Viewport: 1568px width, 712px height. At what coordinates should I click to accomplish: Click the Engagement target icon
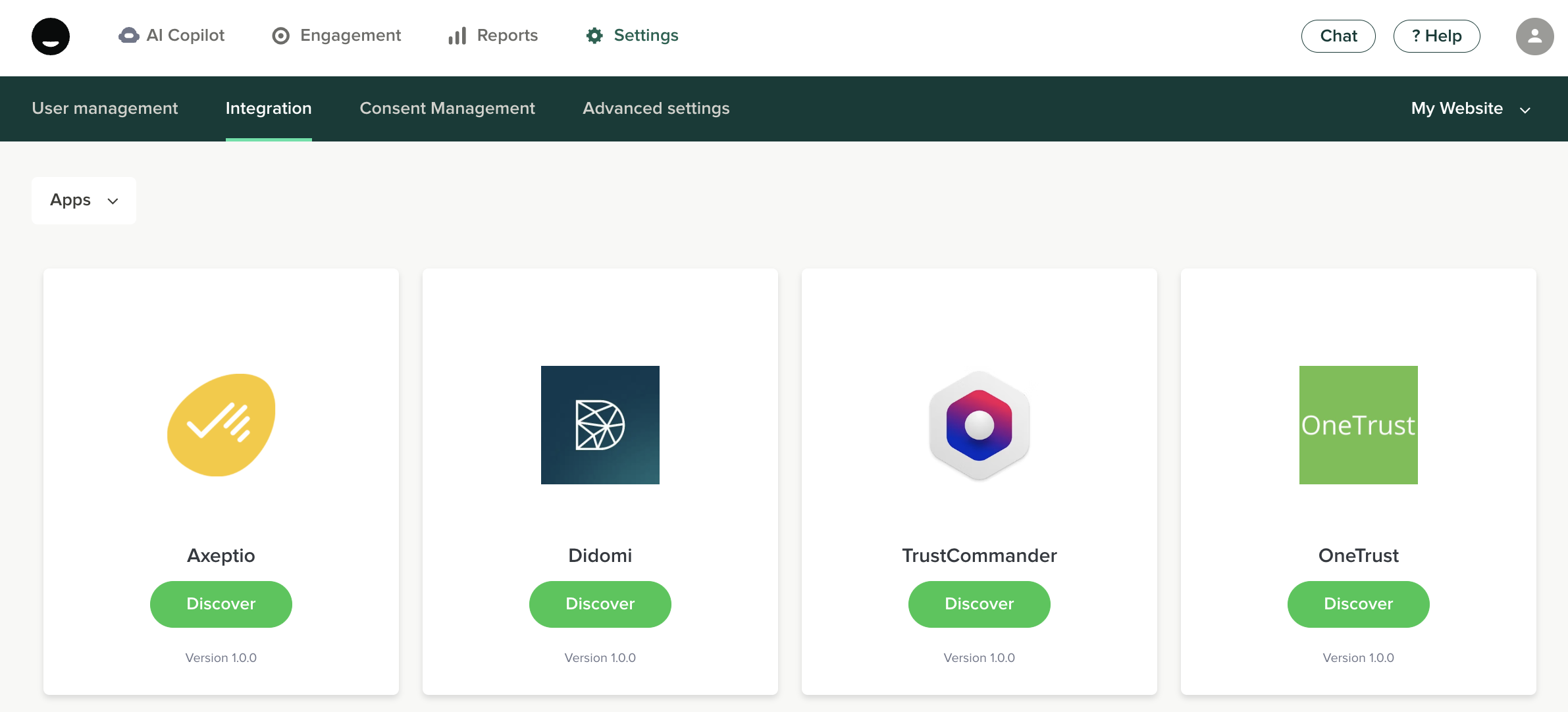coord(281,36)
